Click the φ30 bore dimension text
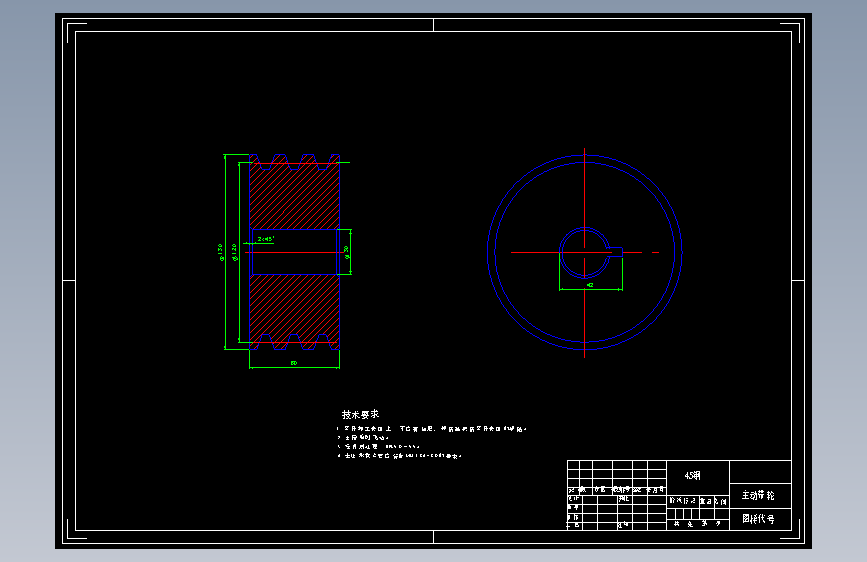The height and width of the screenshot is (562, 867). pyautogui.click(x=347, y=252)
